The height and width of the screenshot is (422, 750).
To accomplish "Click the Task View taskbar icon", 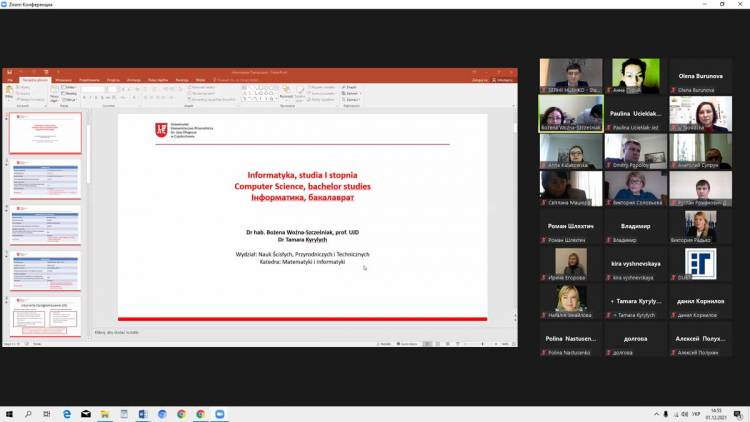I will click(x=47, y=414).
